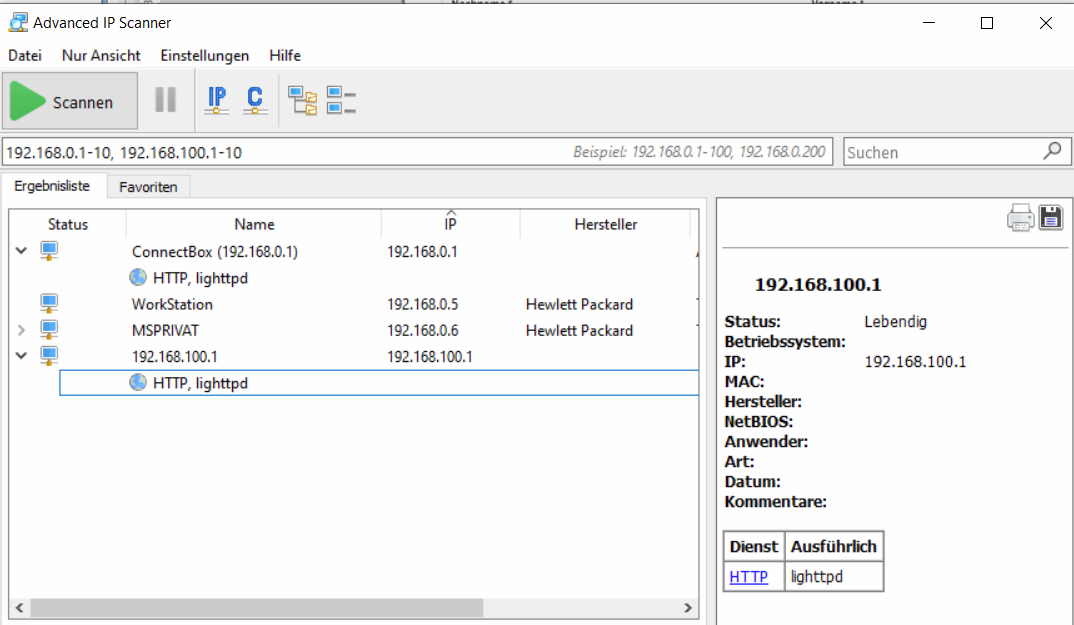The width and height of the screenshot is (1074, 625).
Task: Collapse the ConnectBox device entry
Action: (x=21, y=251)
